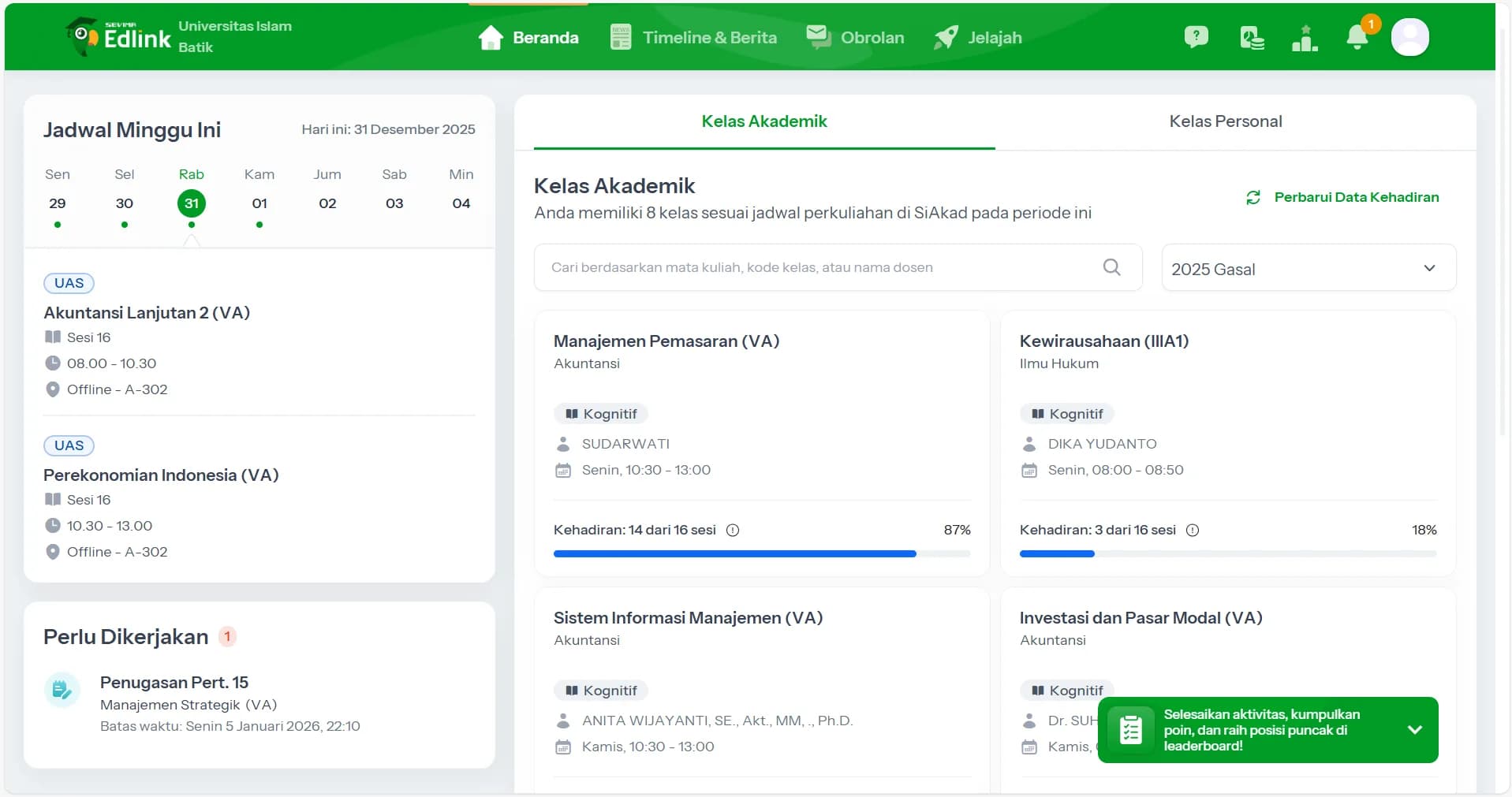
Task: Open the notifications bell
Action: click(x=1357, y=36)
